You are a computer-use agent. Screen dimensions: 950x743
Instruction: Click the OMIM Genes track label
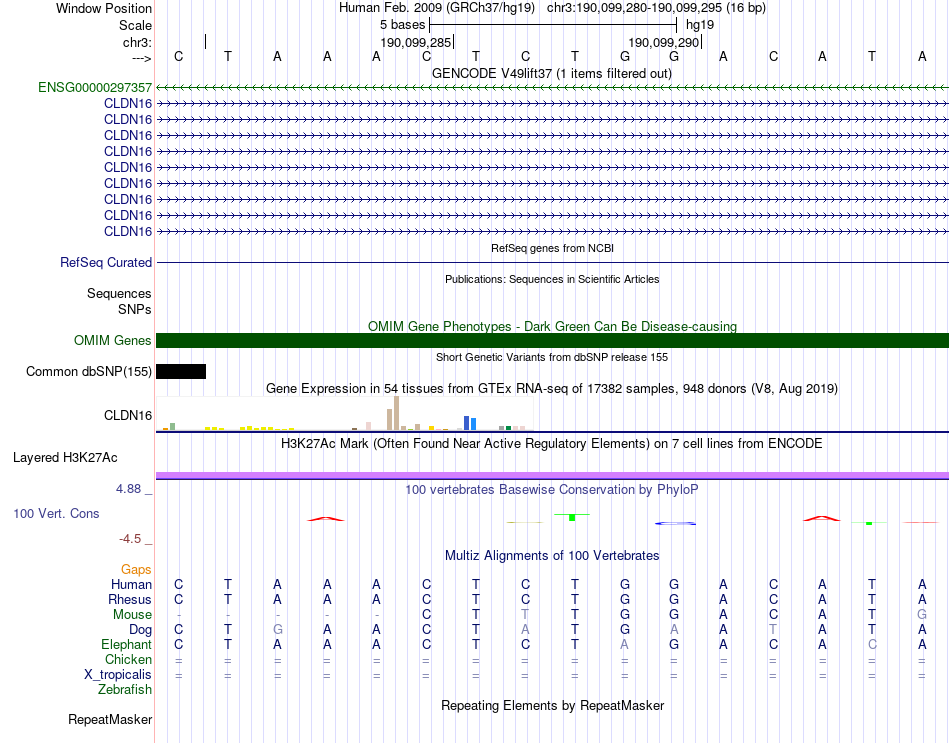point(113,341)
